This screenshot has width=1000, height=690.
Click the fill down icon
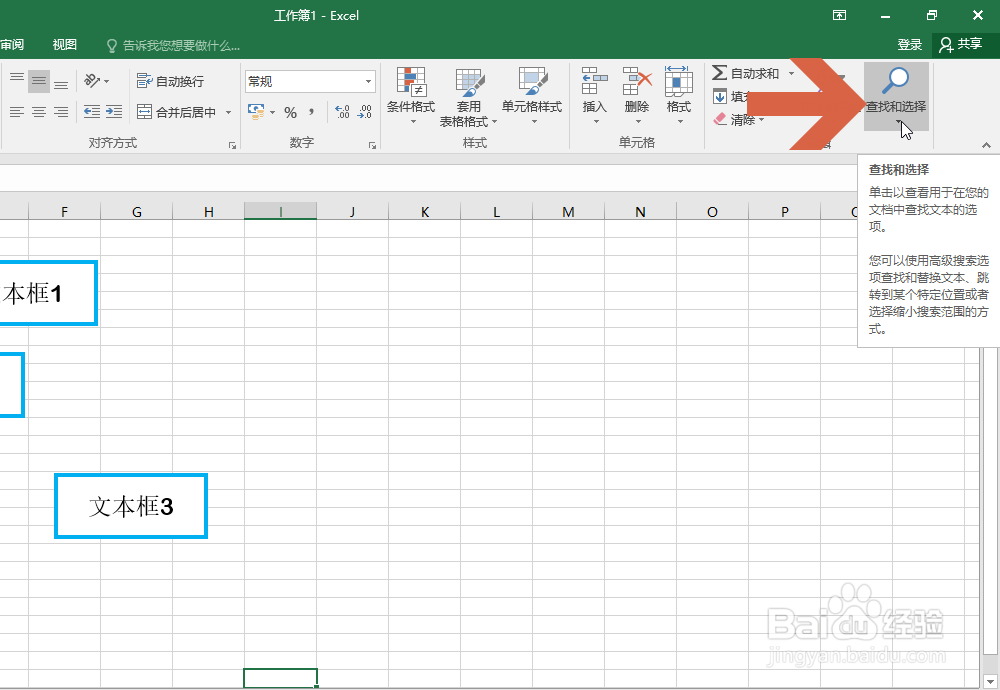720,97
